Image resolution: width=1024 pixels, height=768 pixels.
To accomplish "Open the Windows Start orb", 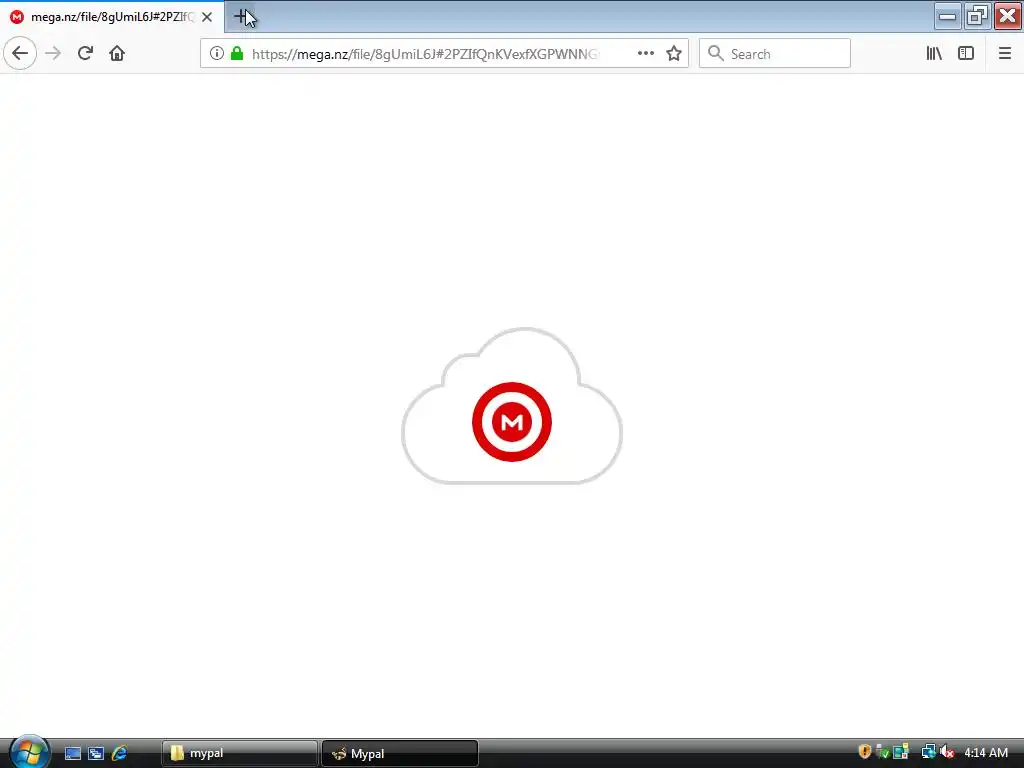I will point(29,752).
